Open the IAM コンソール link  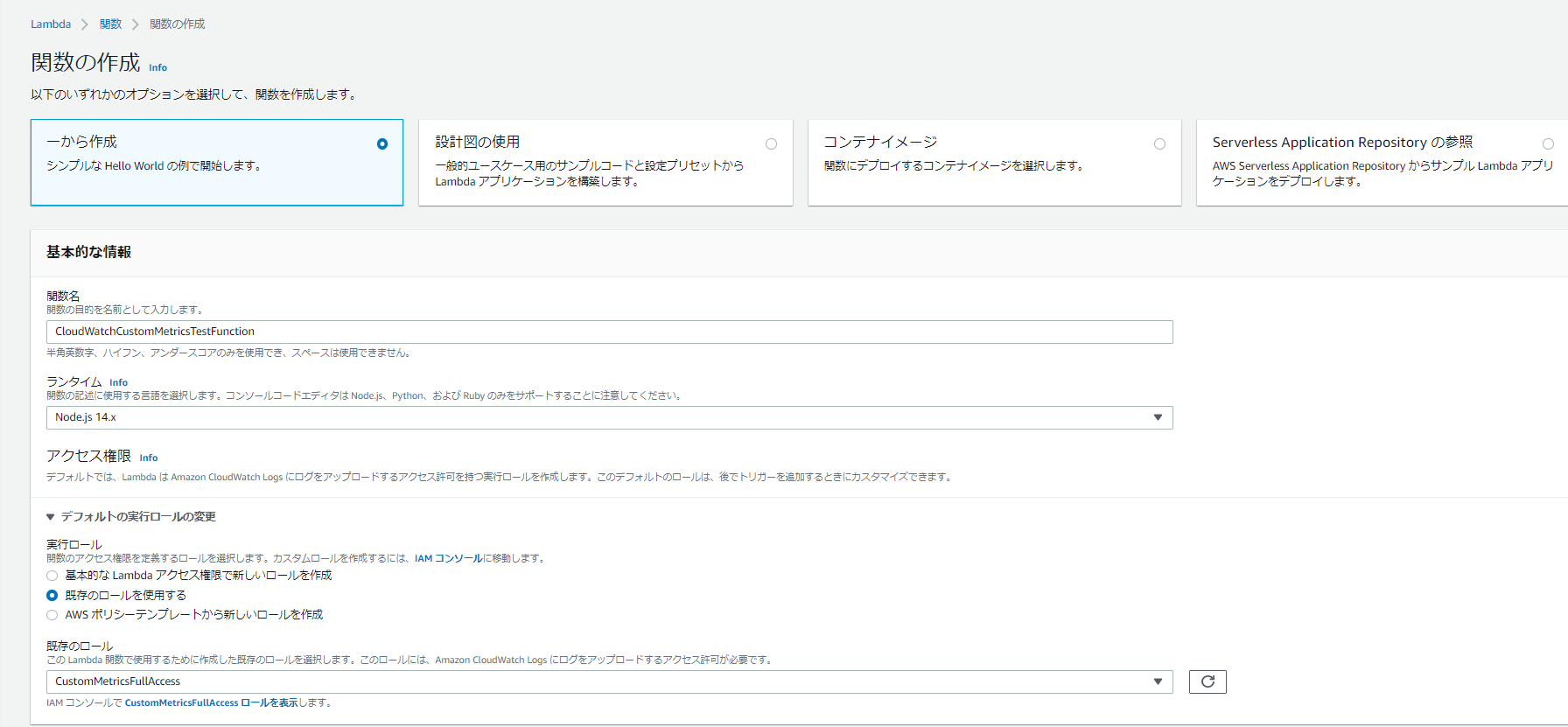point(448,558)
